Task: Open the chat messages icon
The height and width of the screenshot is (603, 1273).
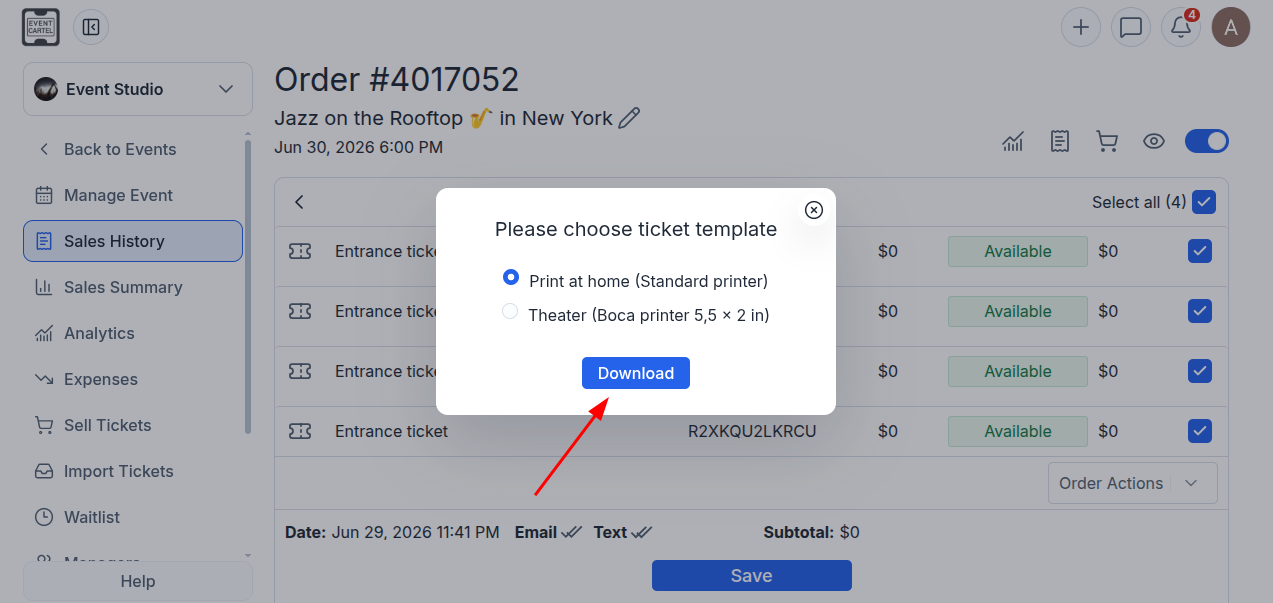Action: pos(1131,27)
